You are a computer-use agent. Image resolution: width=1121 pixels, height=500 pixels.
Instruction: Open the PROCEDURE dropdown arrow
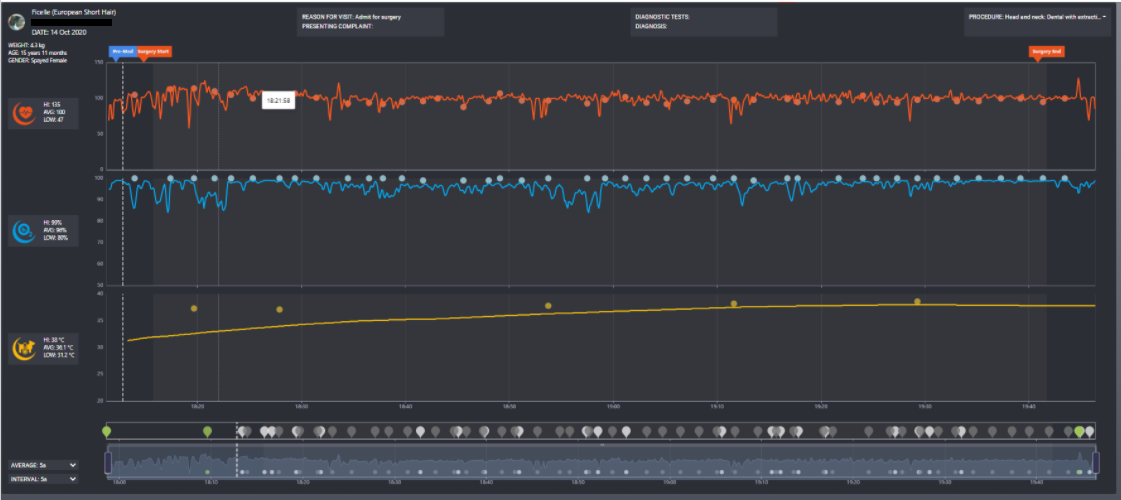1105,16
